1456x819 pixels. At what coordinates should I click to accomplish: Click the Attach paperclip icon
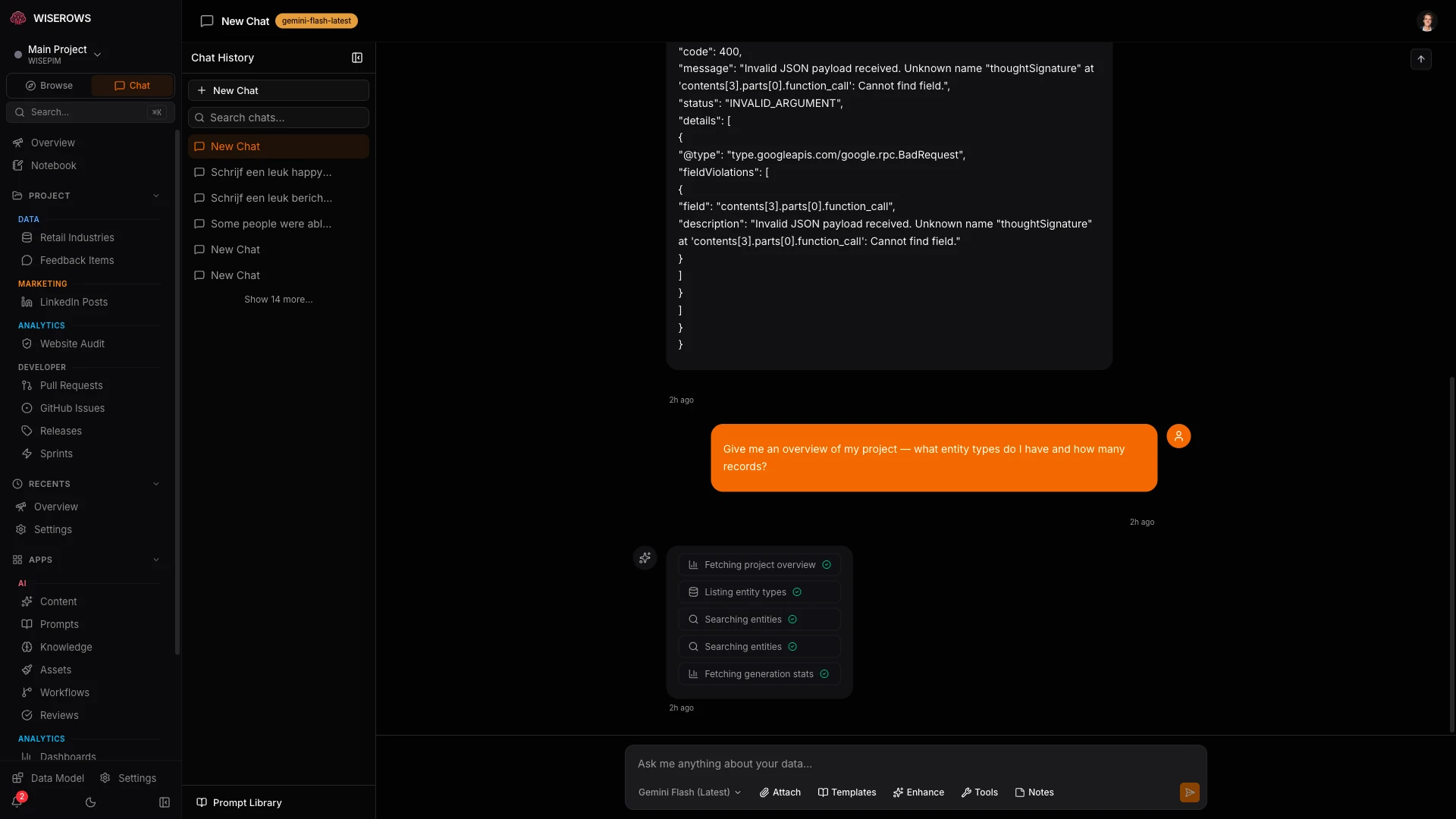(764, 792)
